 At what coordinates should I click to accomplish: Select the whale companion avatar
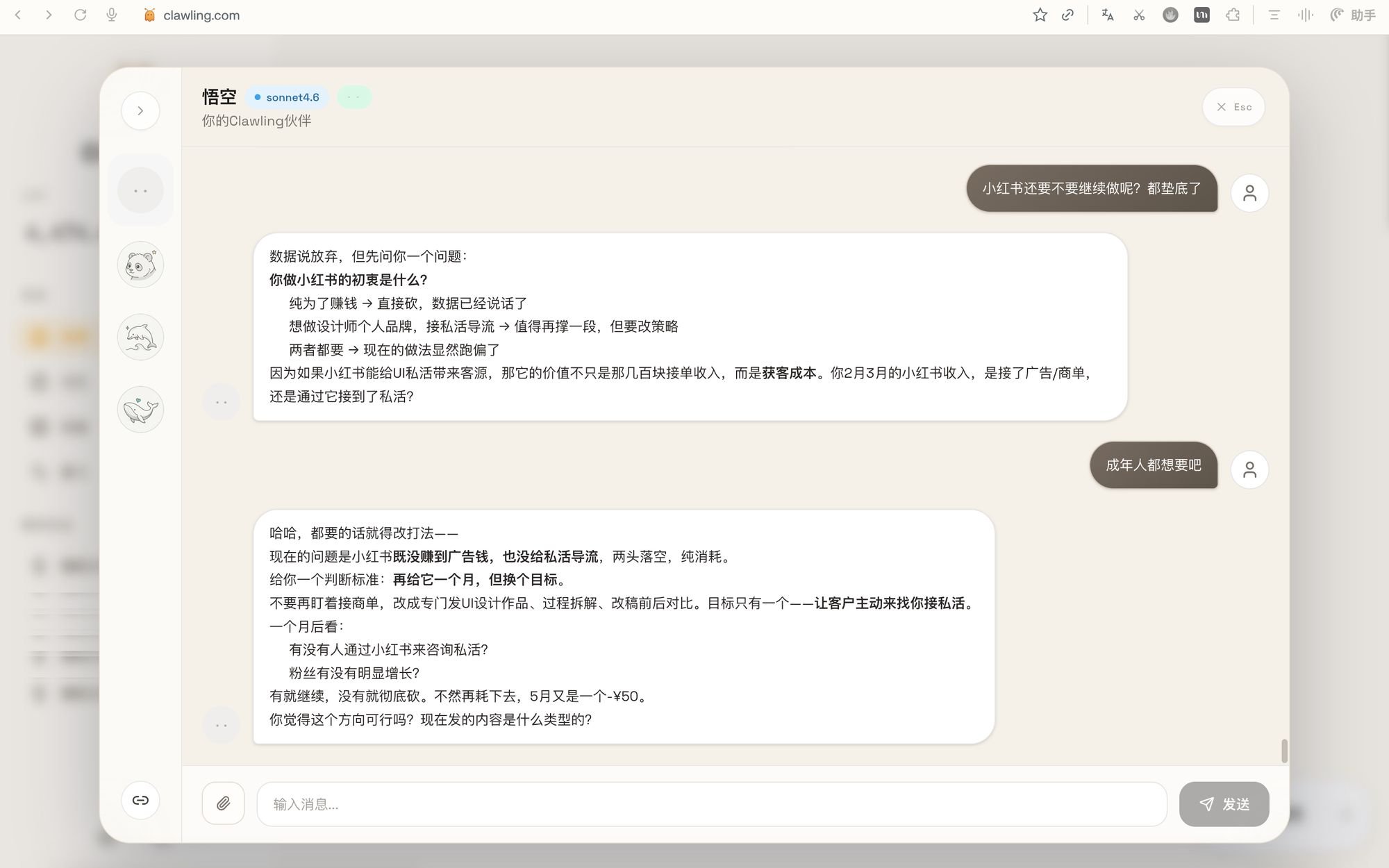click(140, 409)
